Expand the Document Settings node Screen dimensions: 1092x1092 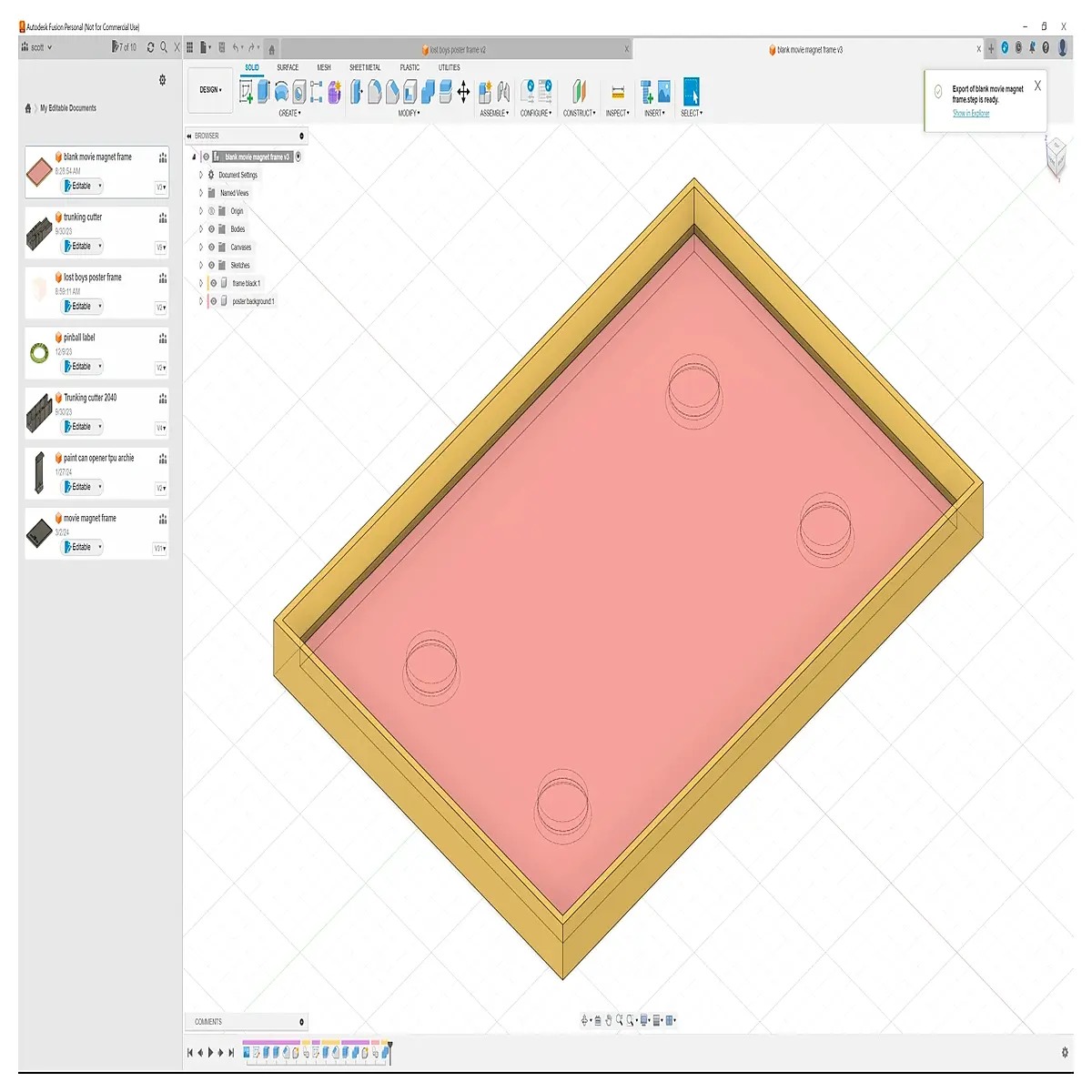pyautogui.click(x=201, y=175)
